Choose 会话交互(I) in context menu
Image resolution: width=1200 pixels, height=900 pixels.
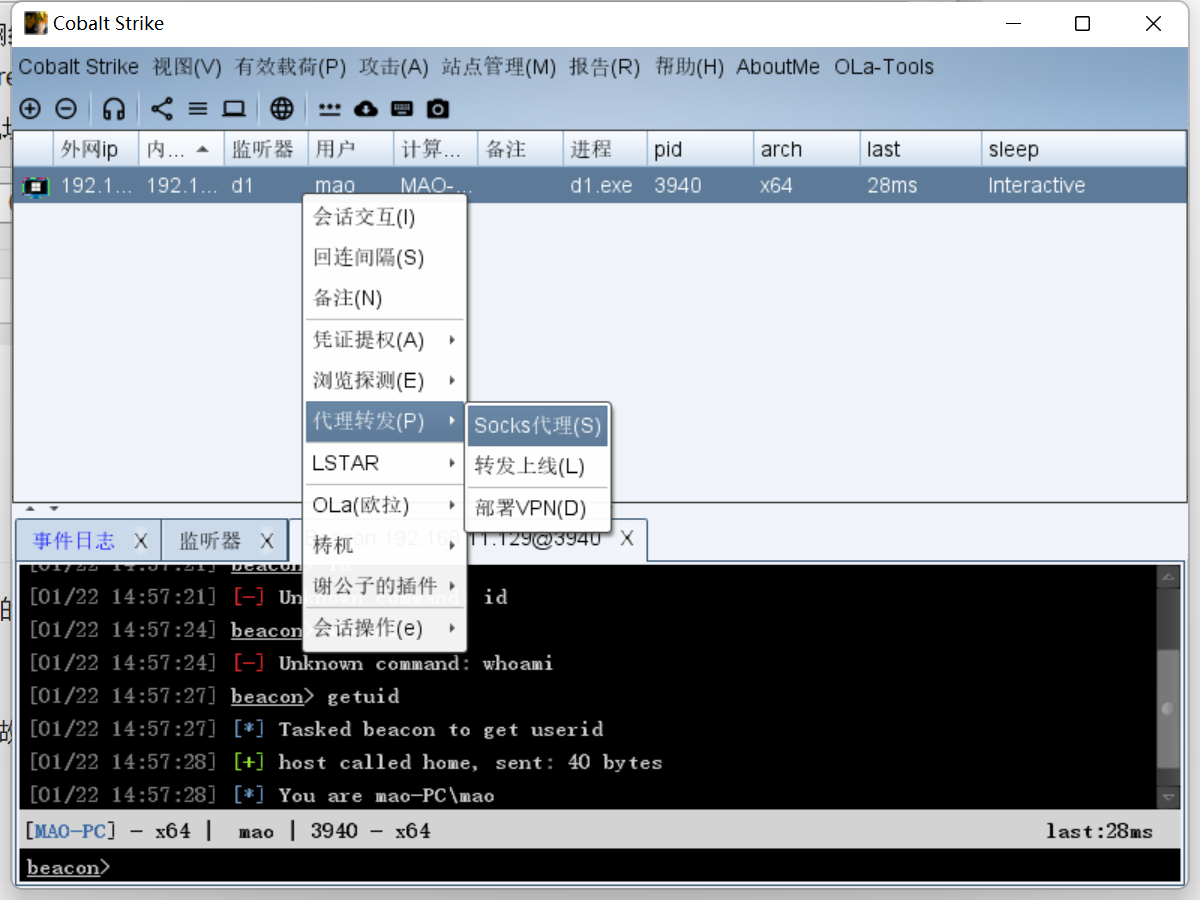pos(364,217)
